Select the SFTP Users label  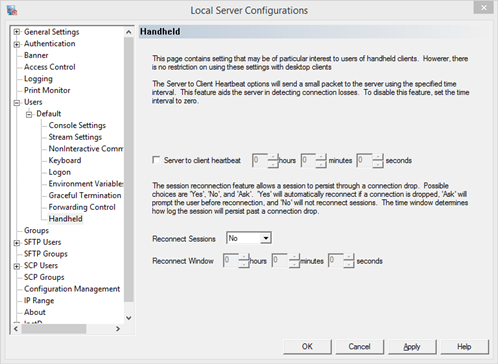coord(42,242)
